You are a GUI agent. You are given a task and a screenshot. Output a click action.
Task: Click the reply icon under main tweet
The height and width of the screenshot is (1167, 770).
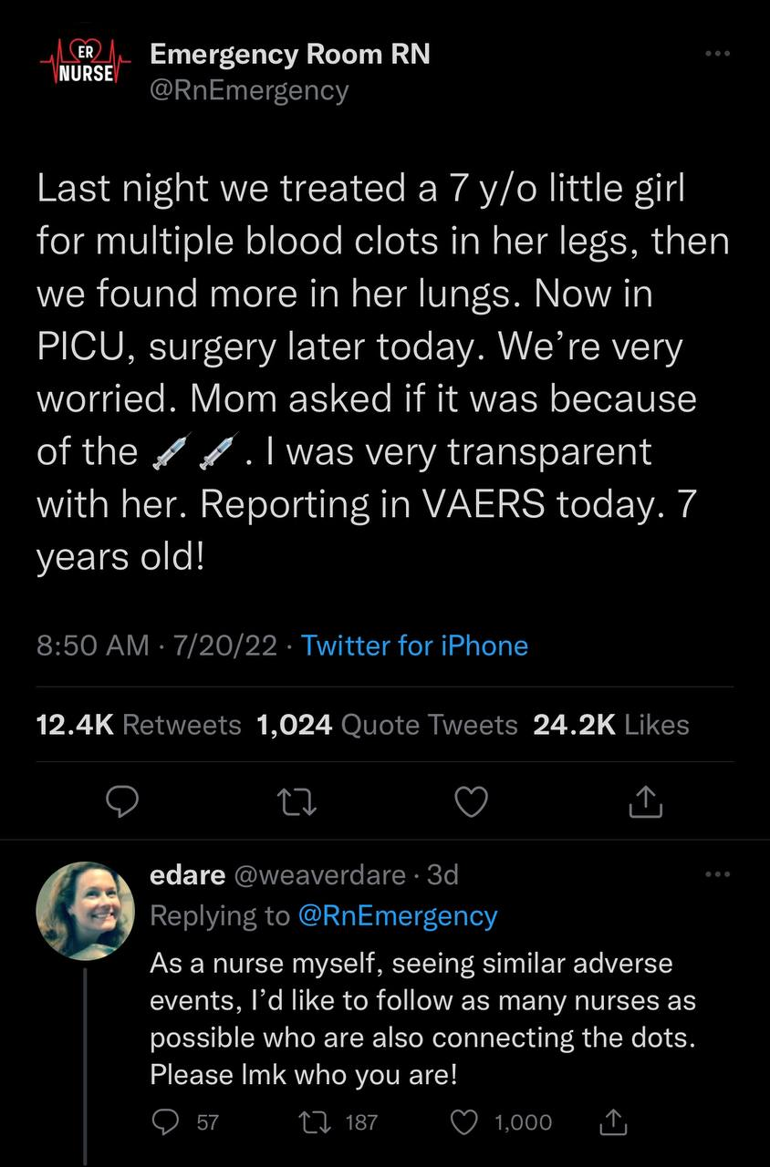(120, 800)
